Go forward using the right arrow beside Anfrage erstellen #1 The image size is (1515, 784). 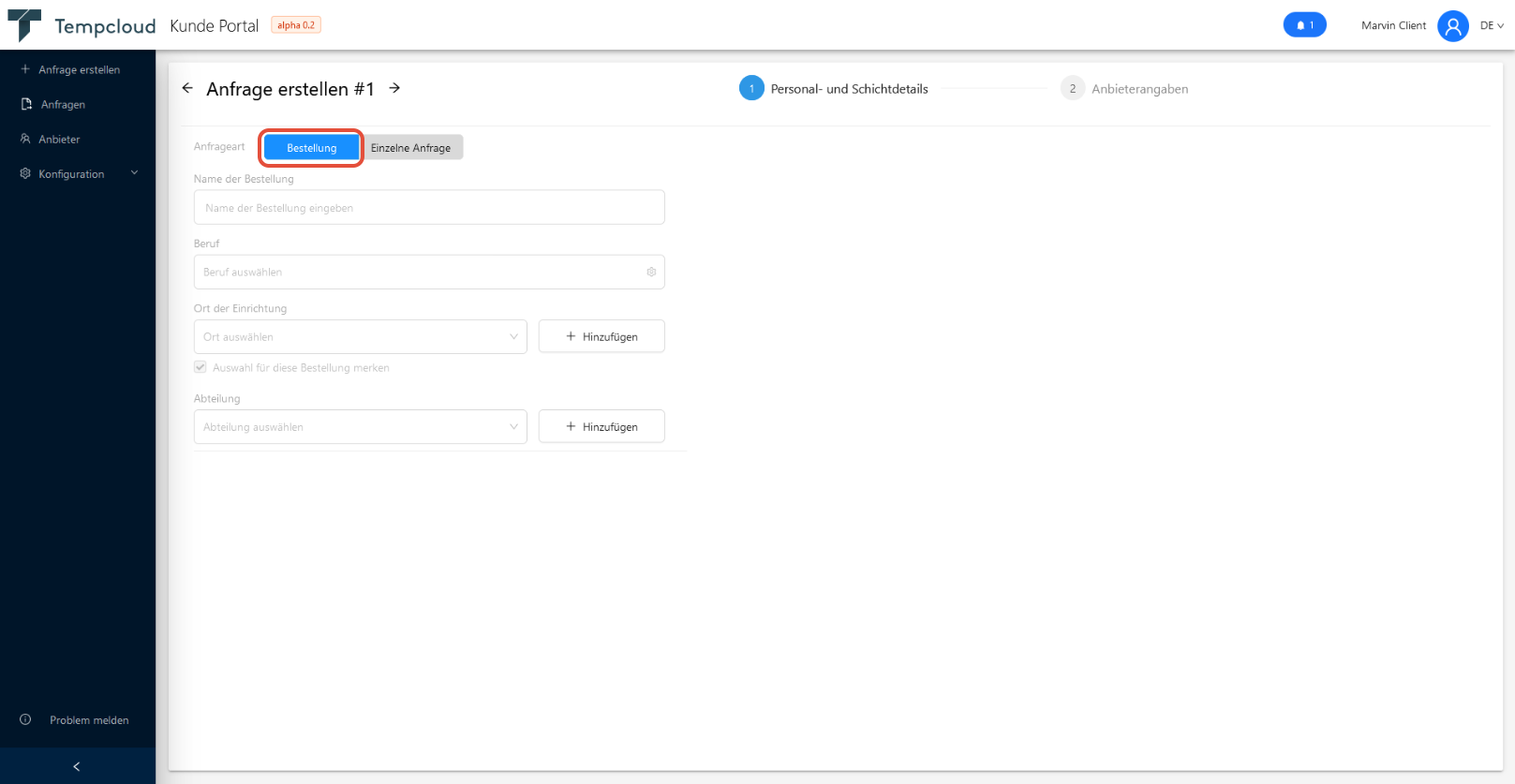tap(394, 88)
